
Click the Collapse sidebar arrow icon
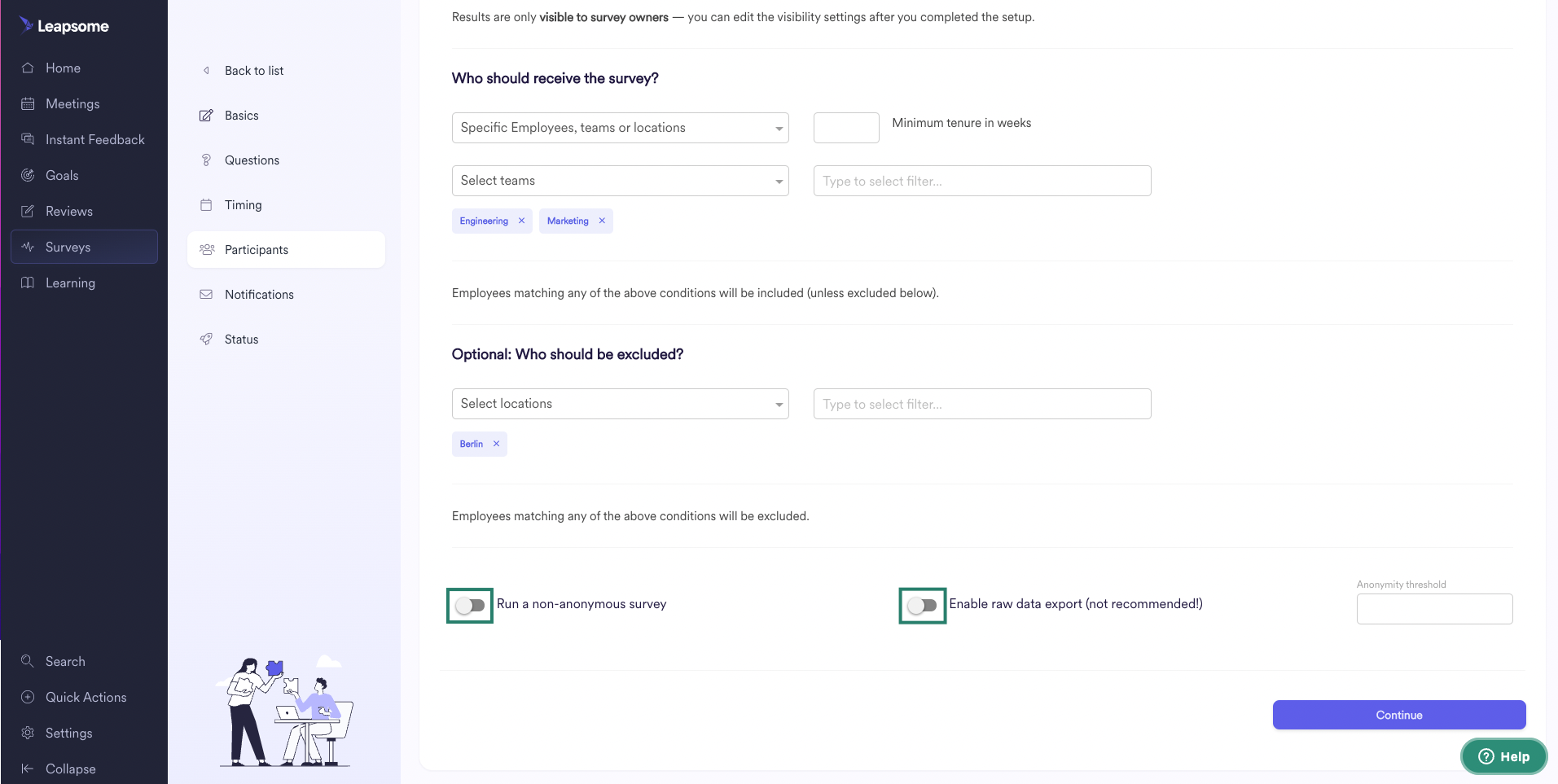[x=28, y=769]
